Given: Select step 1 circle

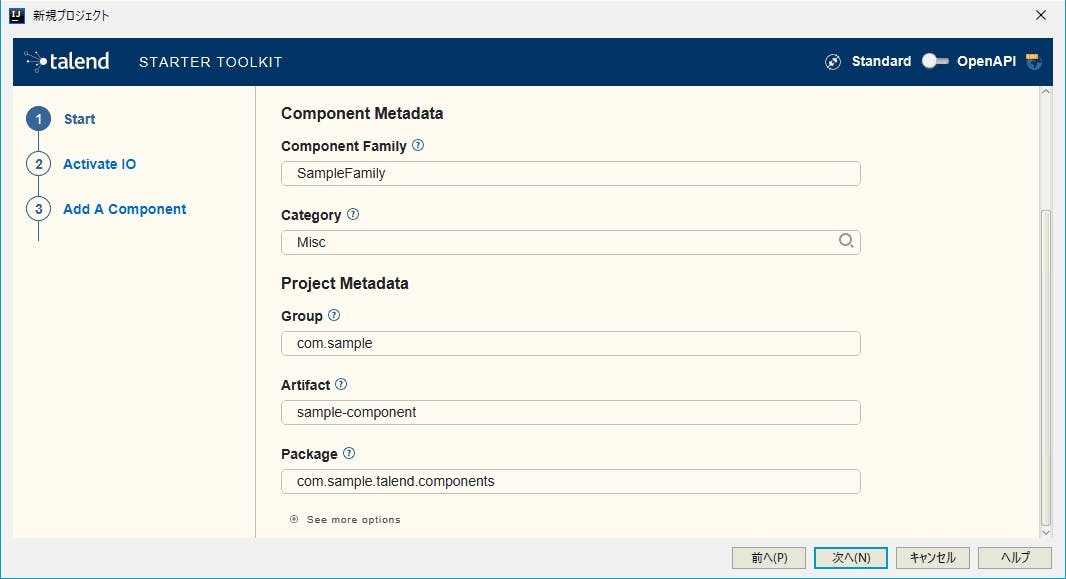Looking at the screenshot, I should 39,119.
